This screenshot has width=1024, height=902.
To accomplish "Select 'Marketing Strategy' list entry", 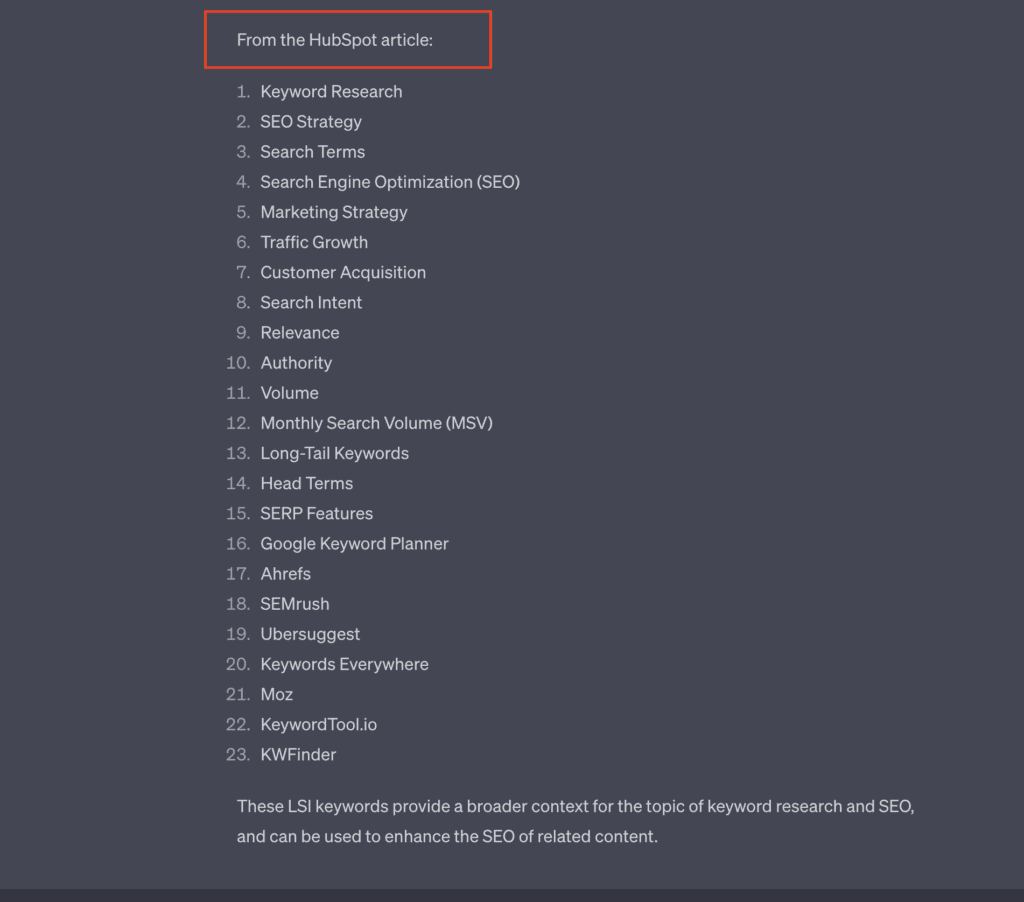I will pos(334,212).
